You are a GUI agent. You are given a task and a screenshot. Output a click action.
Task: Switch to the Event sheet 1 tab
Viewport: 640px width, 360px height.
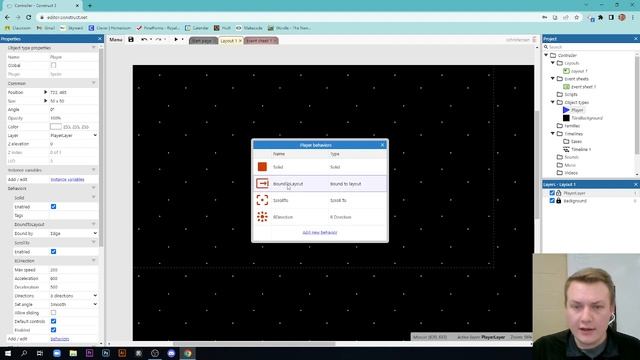tap(259, 41)
